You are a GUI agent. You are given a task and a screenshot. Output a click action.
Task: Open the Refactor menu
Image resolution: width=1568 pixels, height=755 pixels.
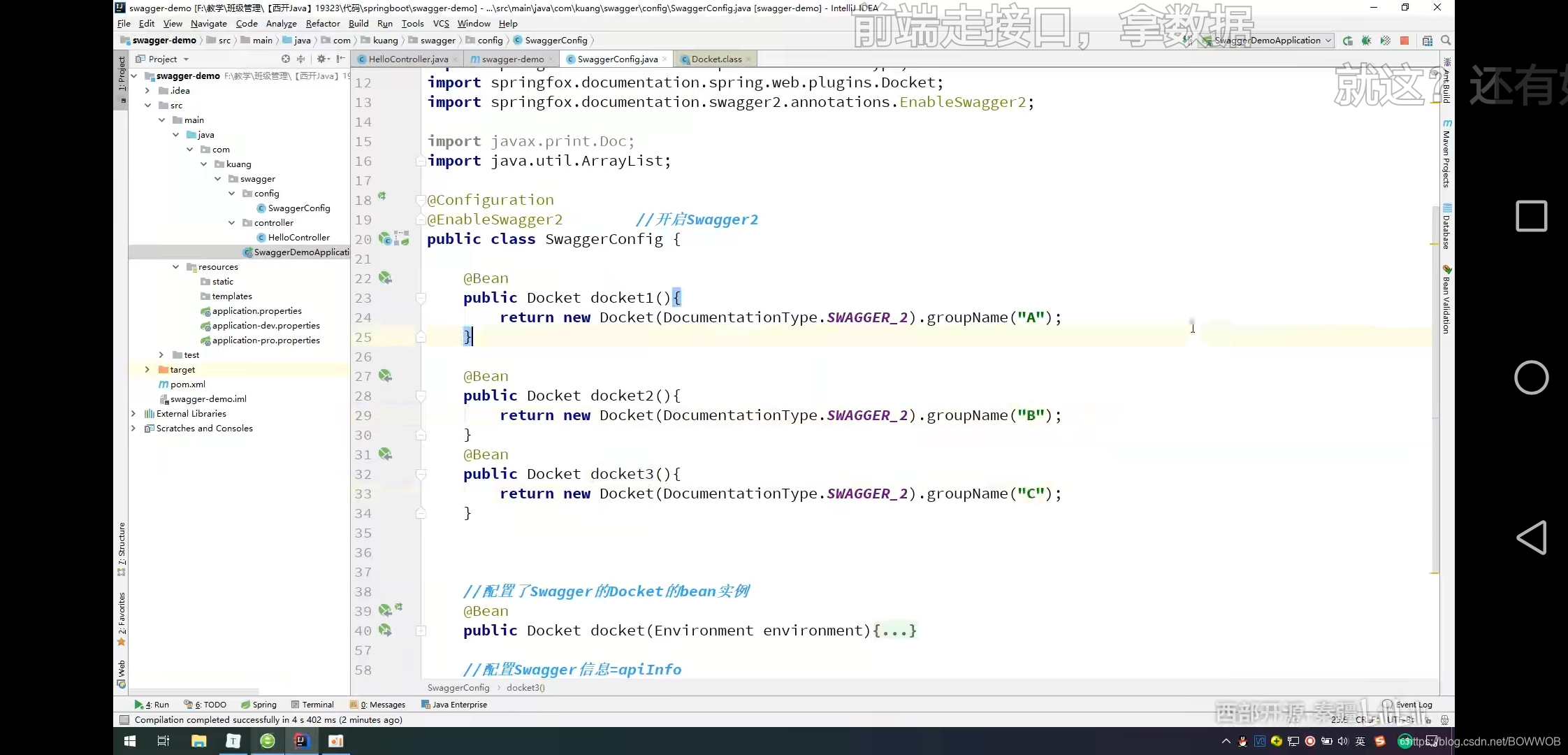(322, 24)
